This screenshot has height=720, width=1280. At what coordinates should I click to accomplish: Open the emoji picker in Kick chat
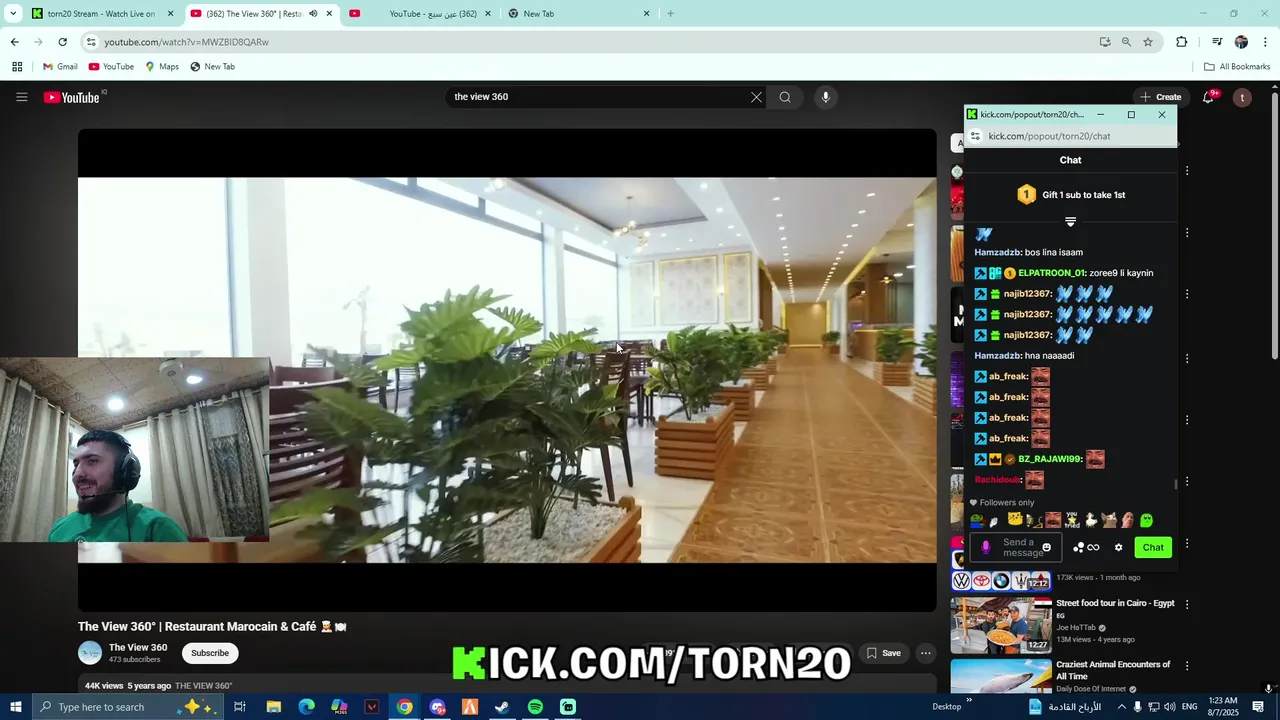pos(1047,547)
